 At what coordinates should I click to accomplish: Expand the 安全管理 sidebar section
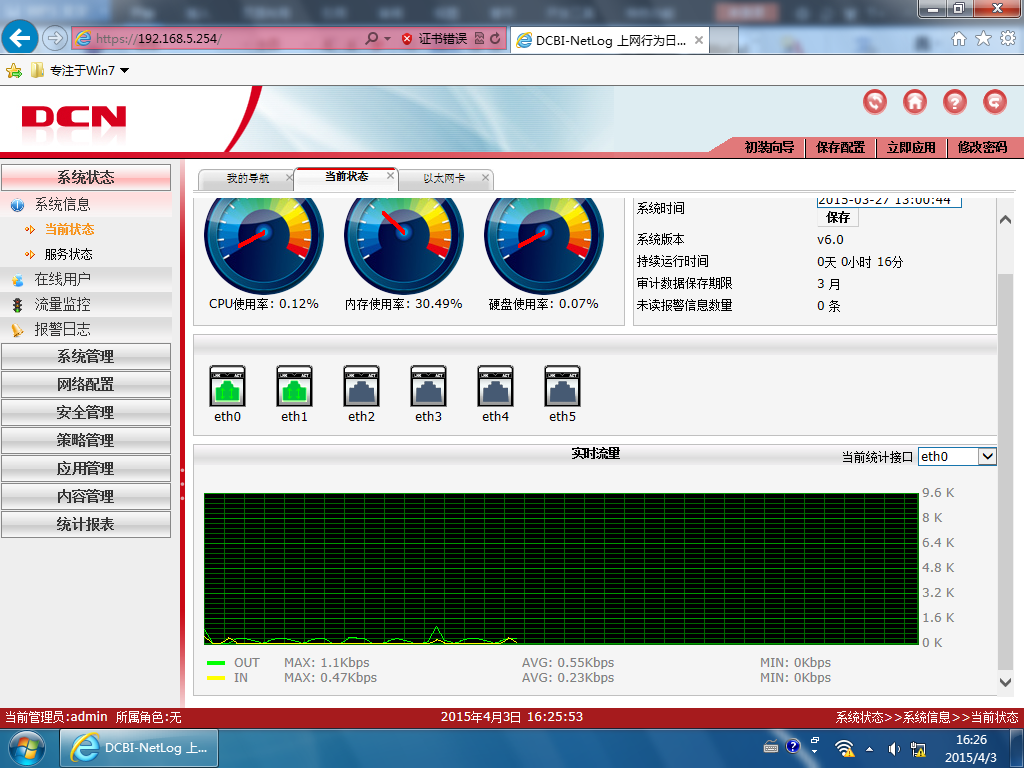tap(86, 413)
